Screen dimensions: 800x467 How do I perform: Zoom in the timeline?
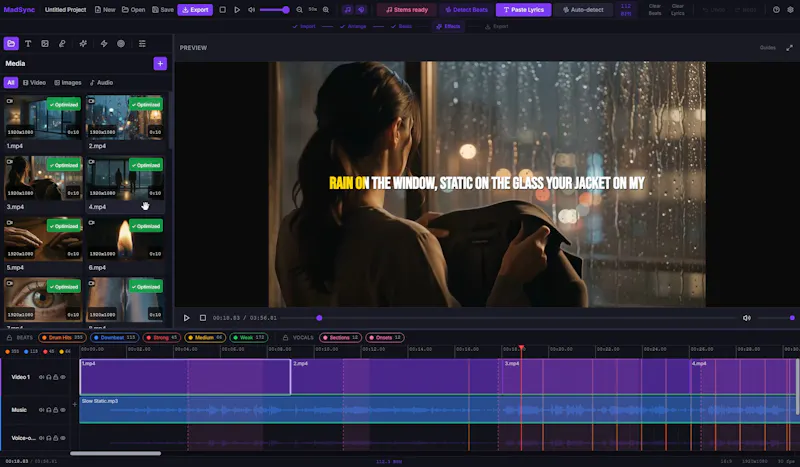[x=326, y=10]
